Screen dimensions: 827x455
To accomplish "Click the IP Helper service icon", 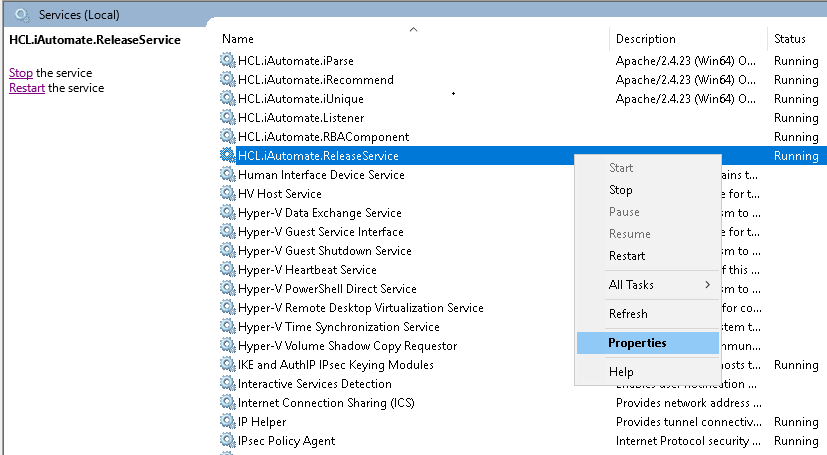I will 227,422.
